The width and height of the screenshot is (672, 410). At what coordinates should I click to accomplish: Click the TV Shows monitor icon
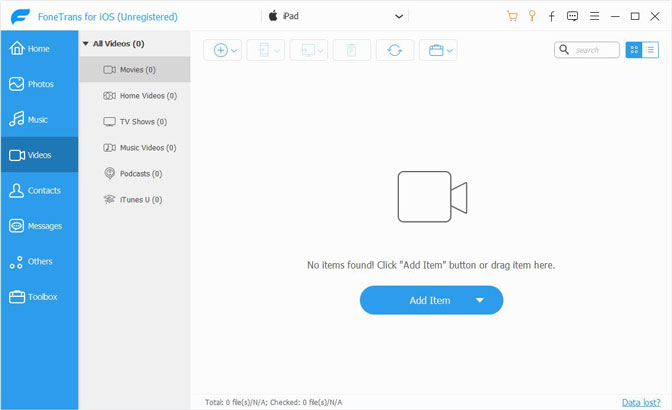(109, 122)
